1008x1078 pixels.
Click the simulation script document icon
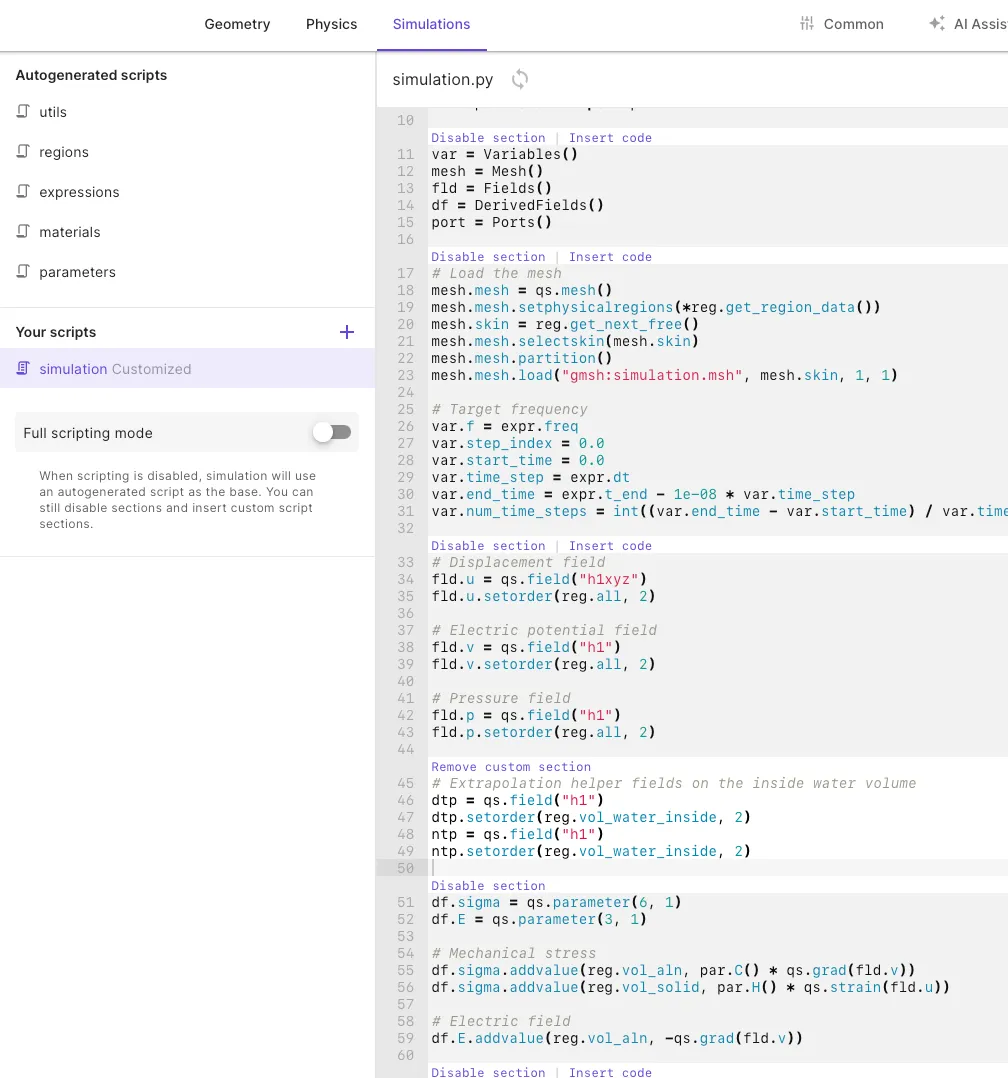pyautogui.click(x=23, y=368)
